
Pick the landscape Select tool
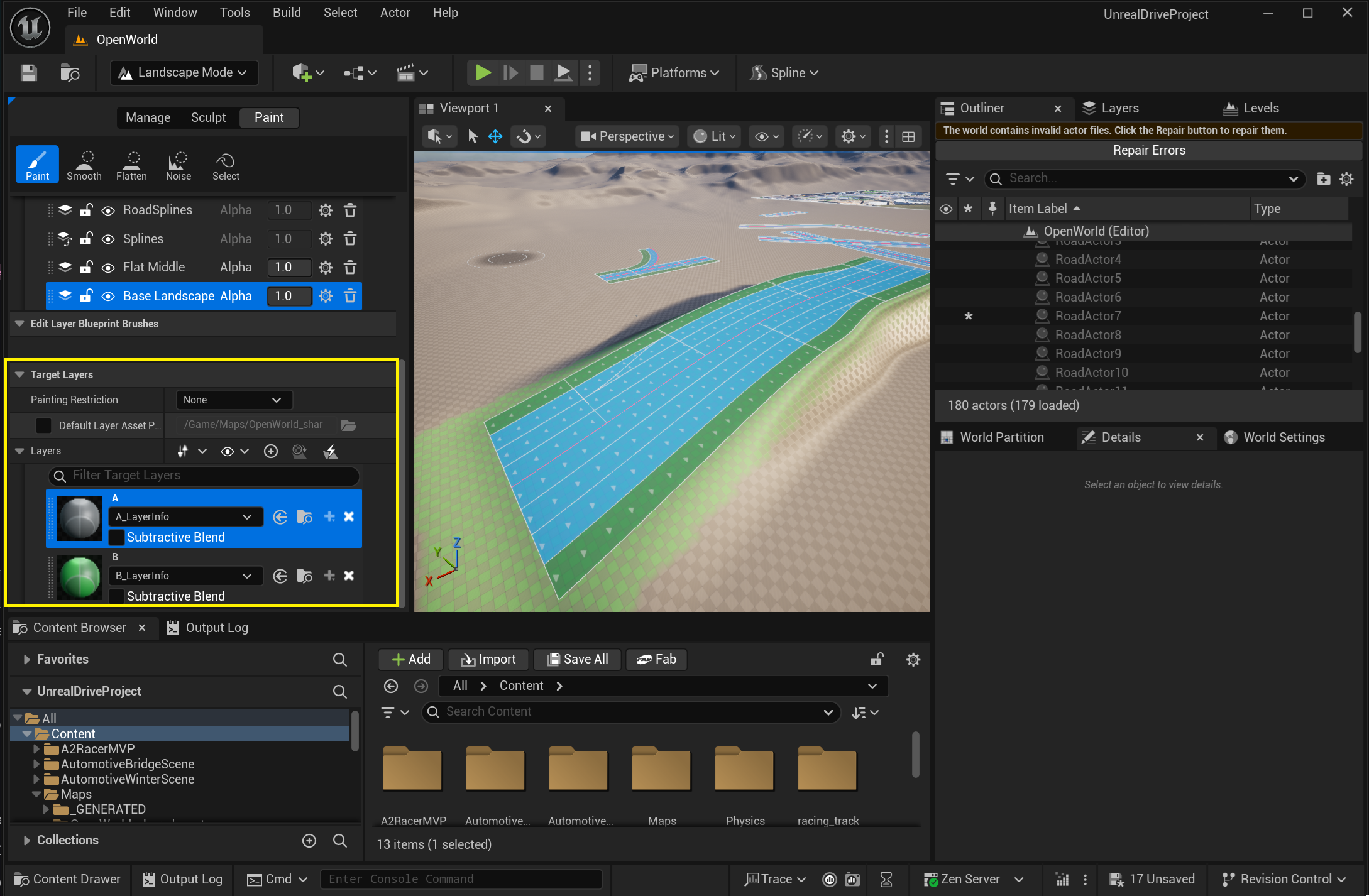pos(226,165)
